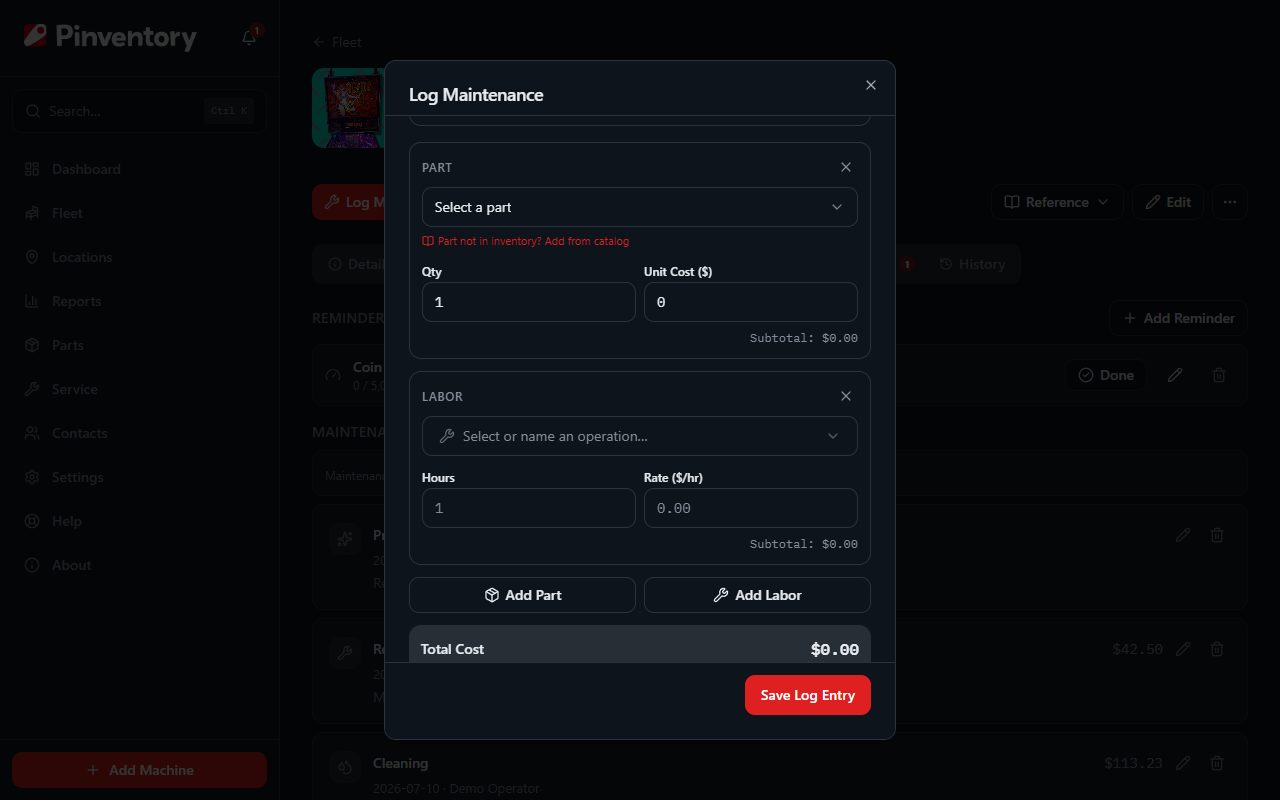
Task: Click the Rate per hour field
Action: (x=751, y=508)
